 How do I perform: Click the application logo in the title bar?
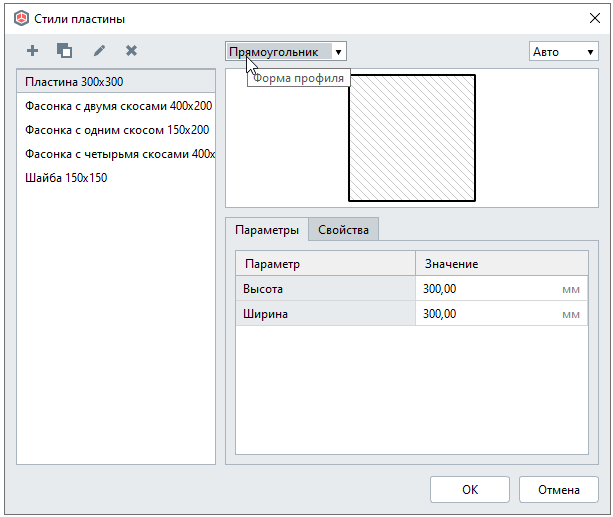pos(21,19)
